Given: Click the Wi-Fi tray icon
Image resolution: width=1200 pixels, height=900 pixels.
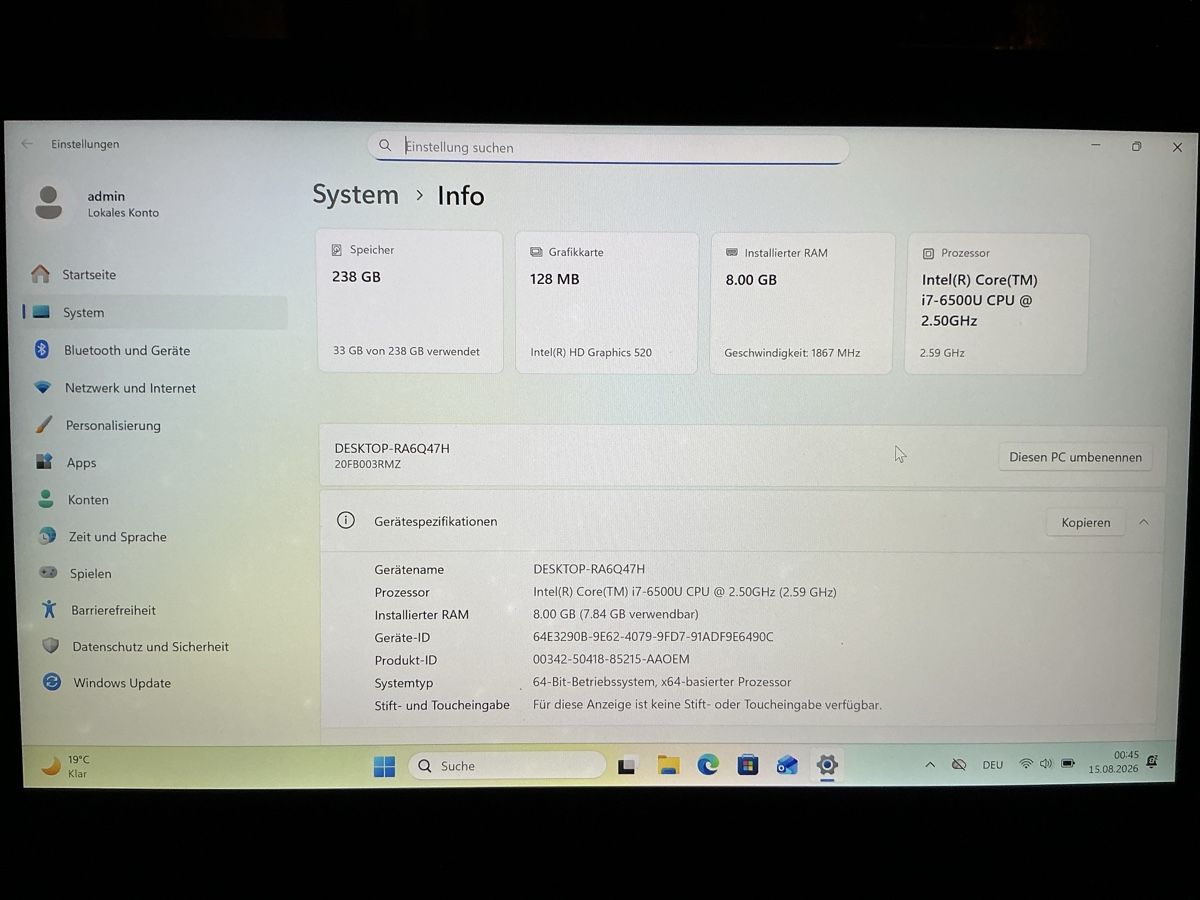Looking at the screenshot, I should pos(1025,764).
